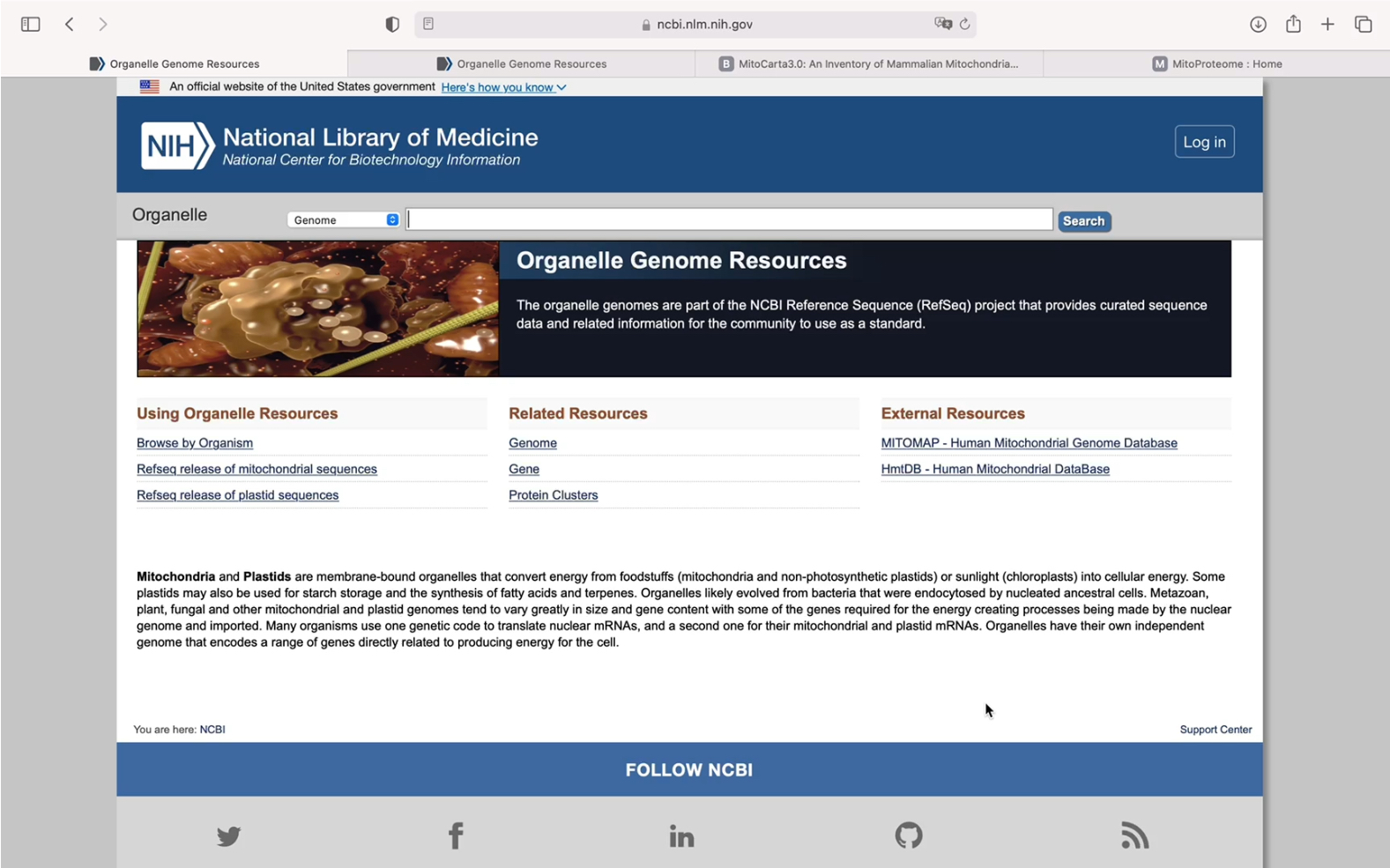Click the FOLLOW NCBI heading
The width and height of the screenshot is (1390, 868).
(689, 770)
